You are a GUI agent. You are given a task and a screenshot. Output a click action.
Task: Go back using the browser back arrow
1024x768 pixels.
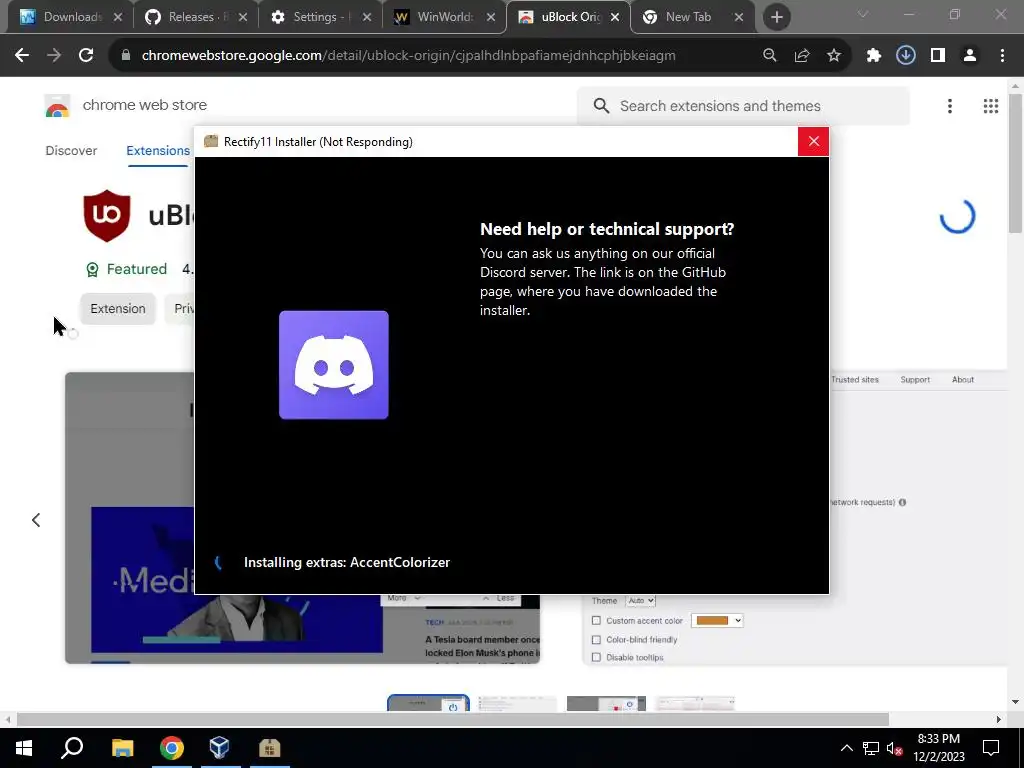[x=22, y=56]
